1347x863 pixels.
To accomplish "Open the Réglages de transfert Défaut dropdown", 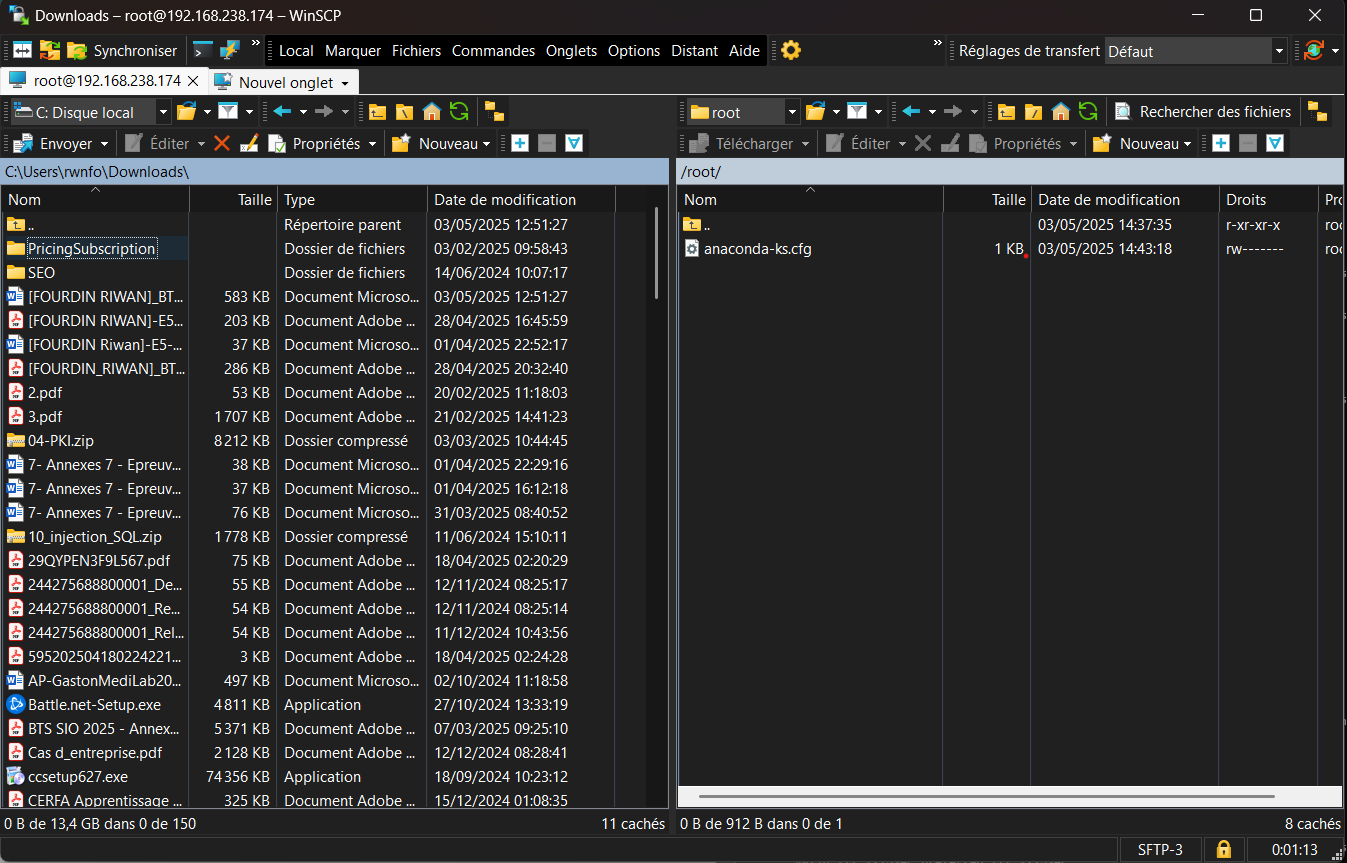I will 1279,50.
